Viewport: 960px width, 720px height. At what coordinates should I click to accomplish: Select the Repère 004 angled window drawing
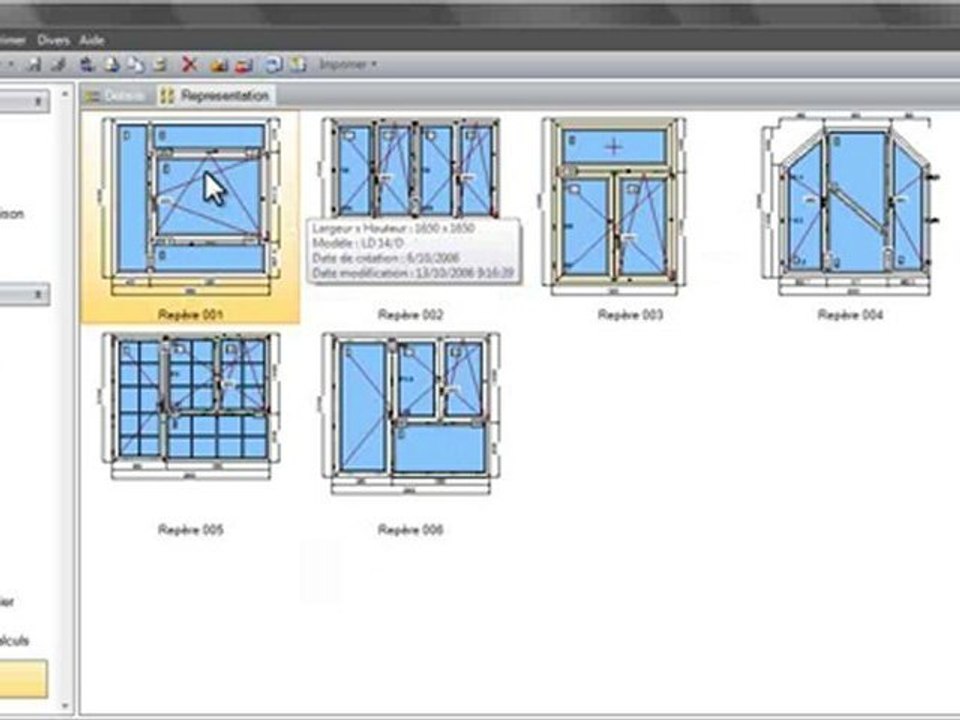pos(850,204)
